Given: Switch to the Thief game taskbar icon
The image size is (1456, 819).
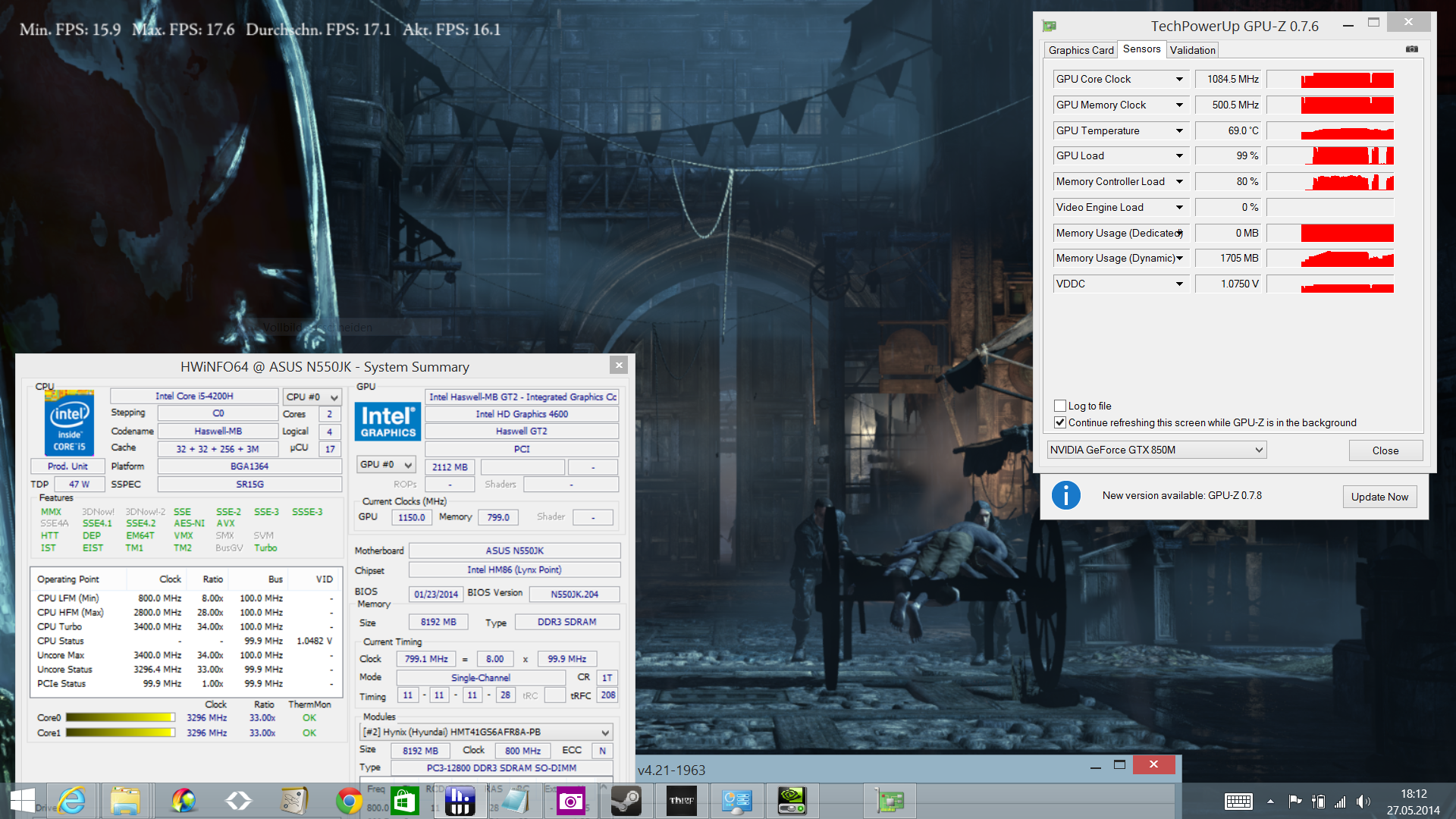Looking at the screenshot, I should [x=681, y=801].
